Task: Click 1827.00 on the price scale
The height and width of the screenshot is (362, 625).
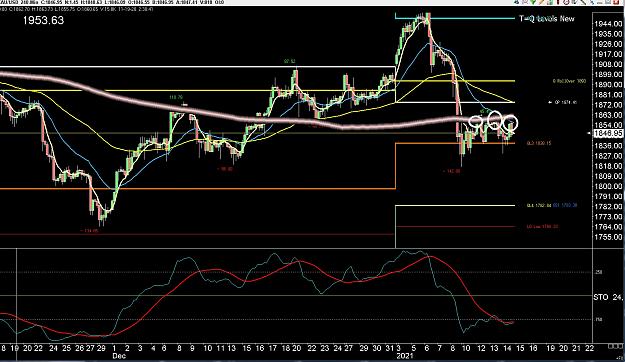Action: 608,156
